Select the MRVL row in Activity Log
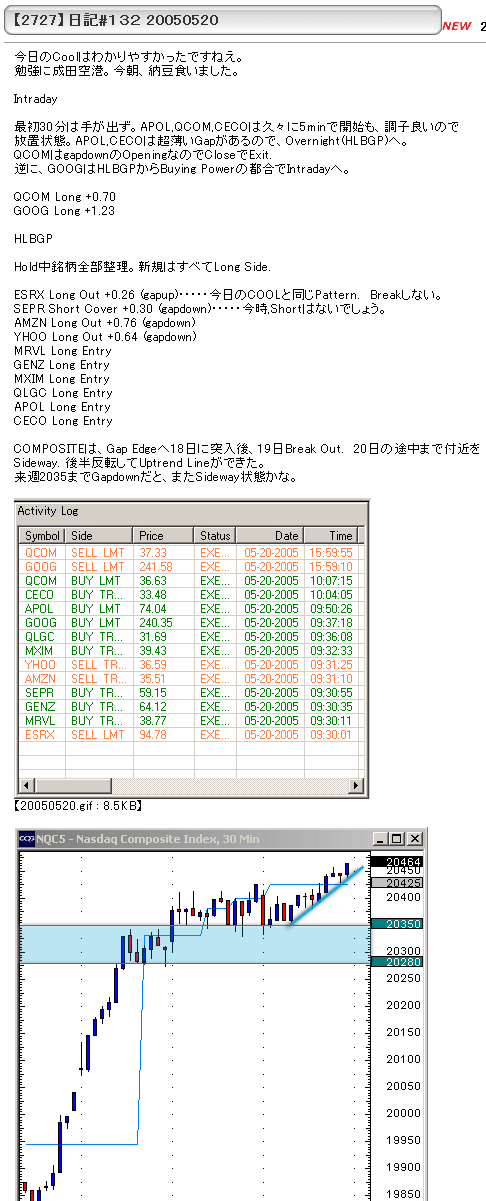This screenshot has height=1201, width=486. pyautogui.click(x=193, y=720)
